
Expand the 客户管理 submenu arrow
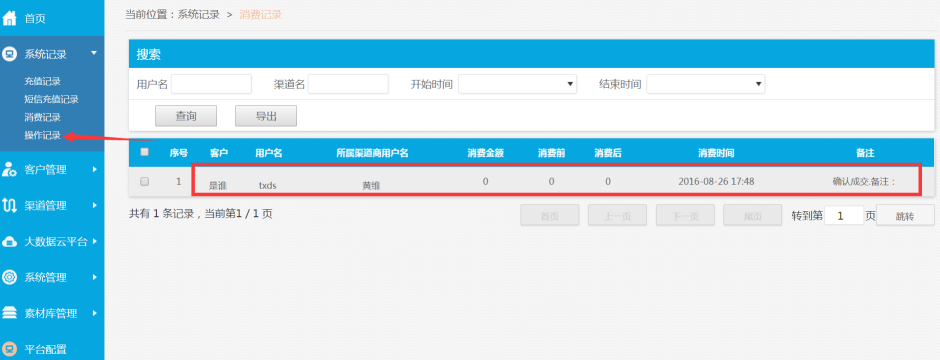95,170
